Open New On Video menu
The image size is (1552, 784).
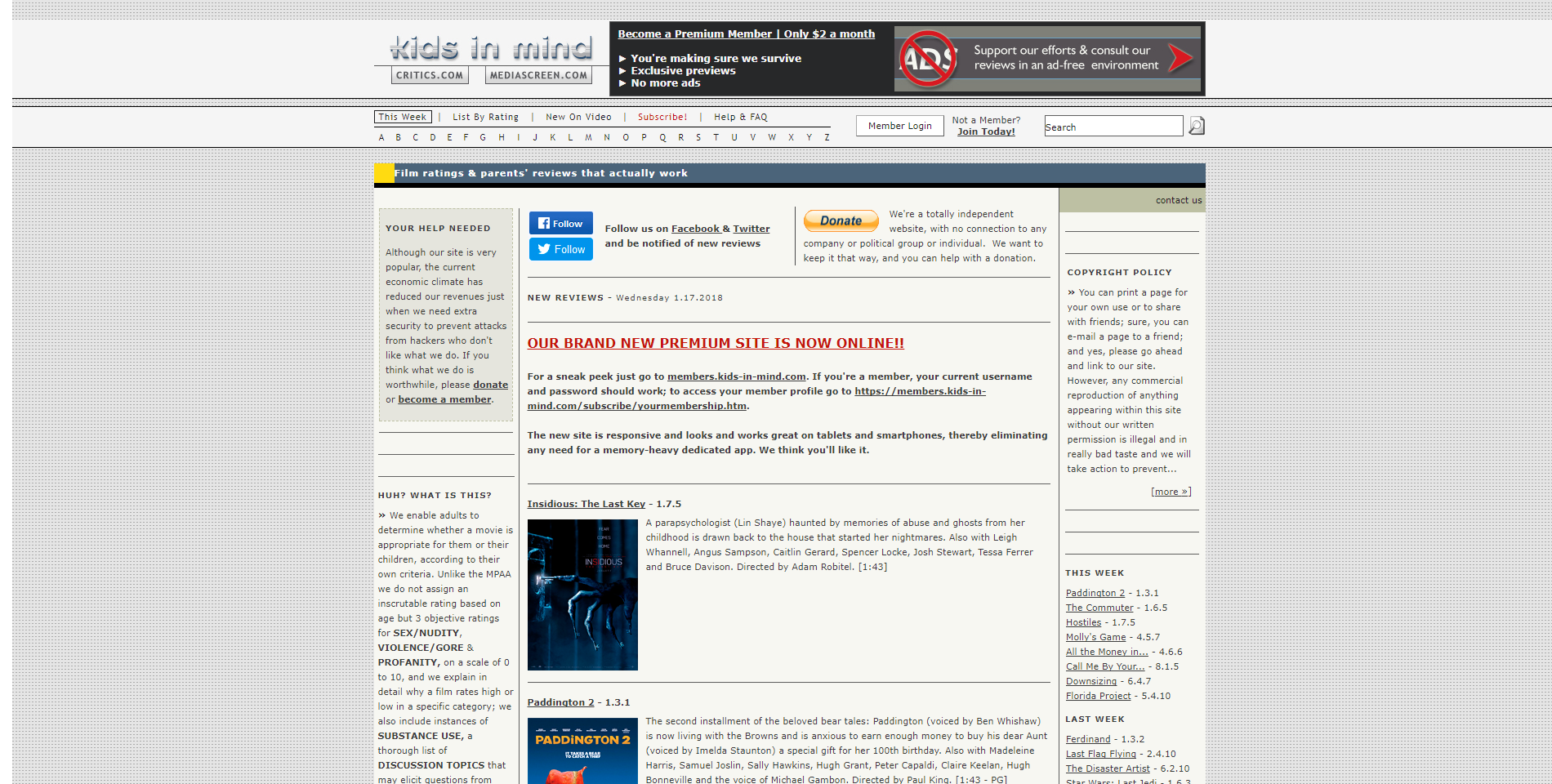578,117
